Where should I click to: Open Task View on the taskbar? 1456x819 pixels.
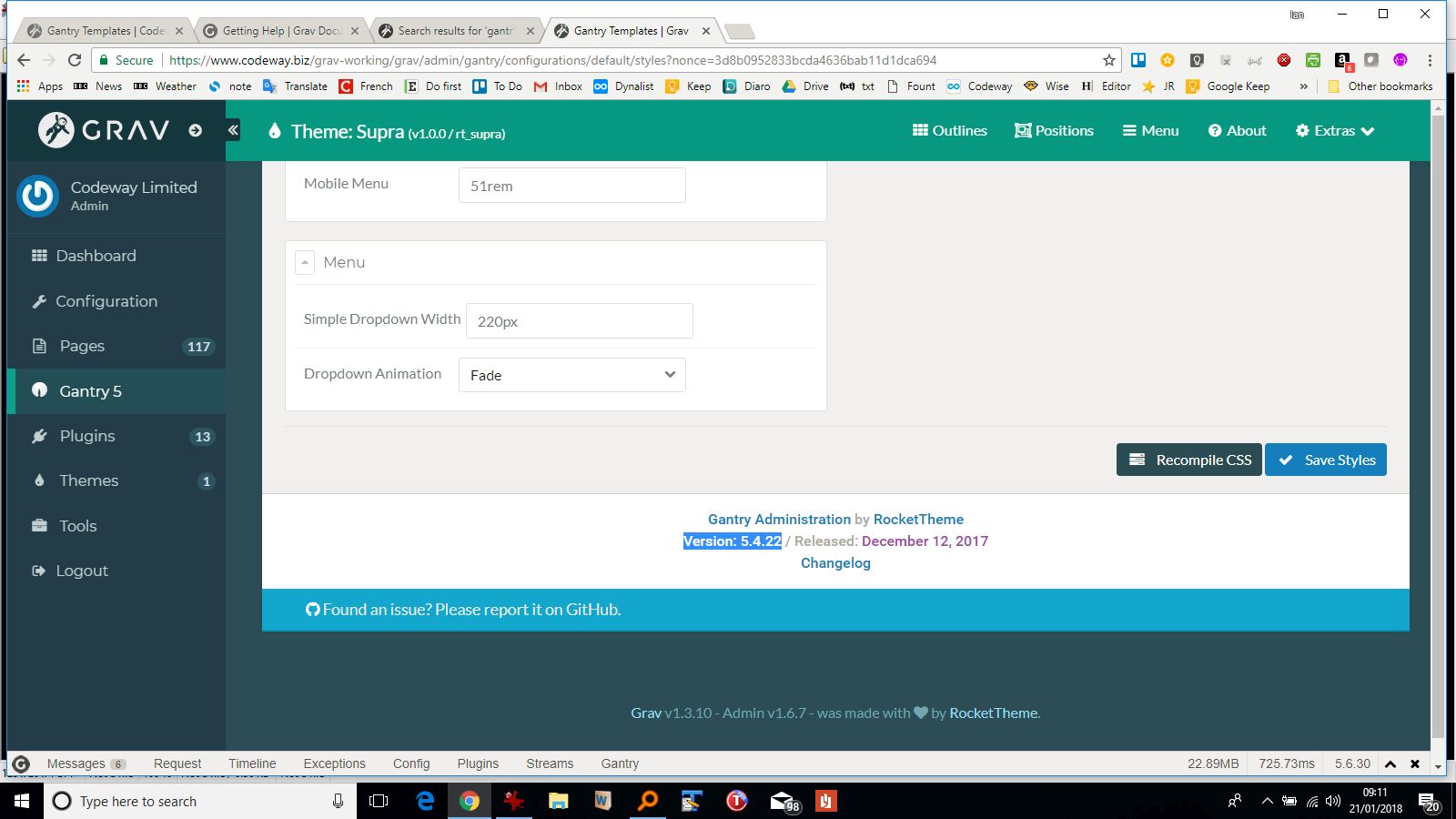pos(379,801)
